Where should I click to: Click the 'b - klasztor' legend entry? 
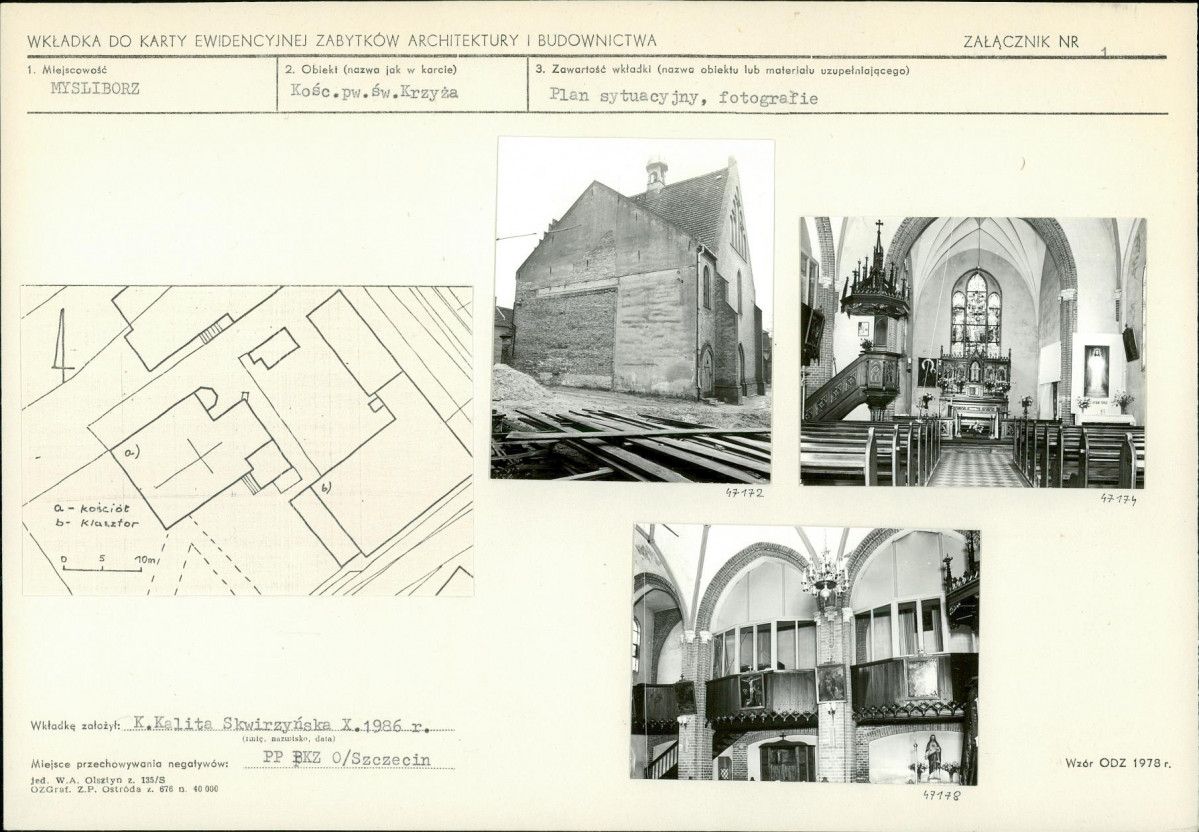(x=96, y=523)
